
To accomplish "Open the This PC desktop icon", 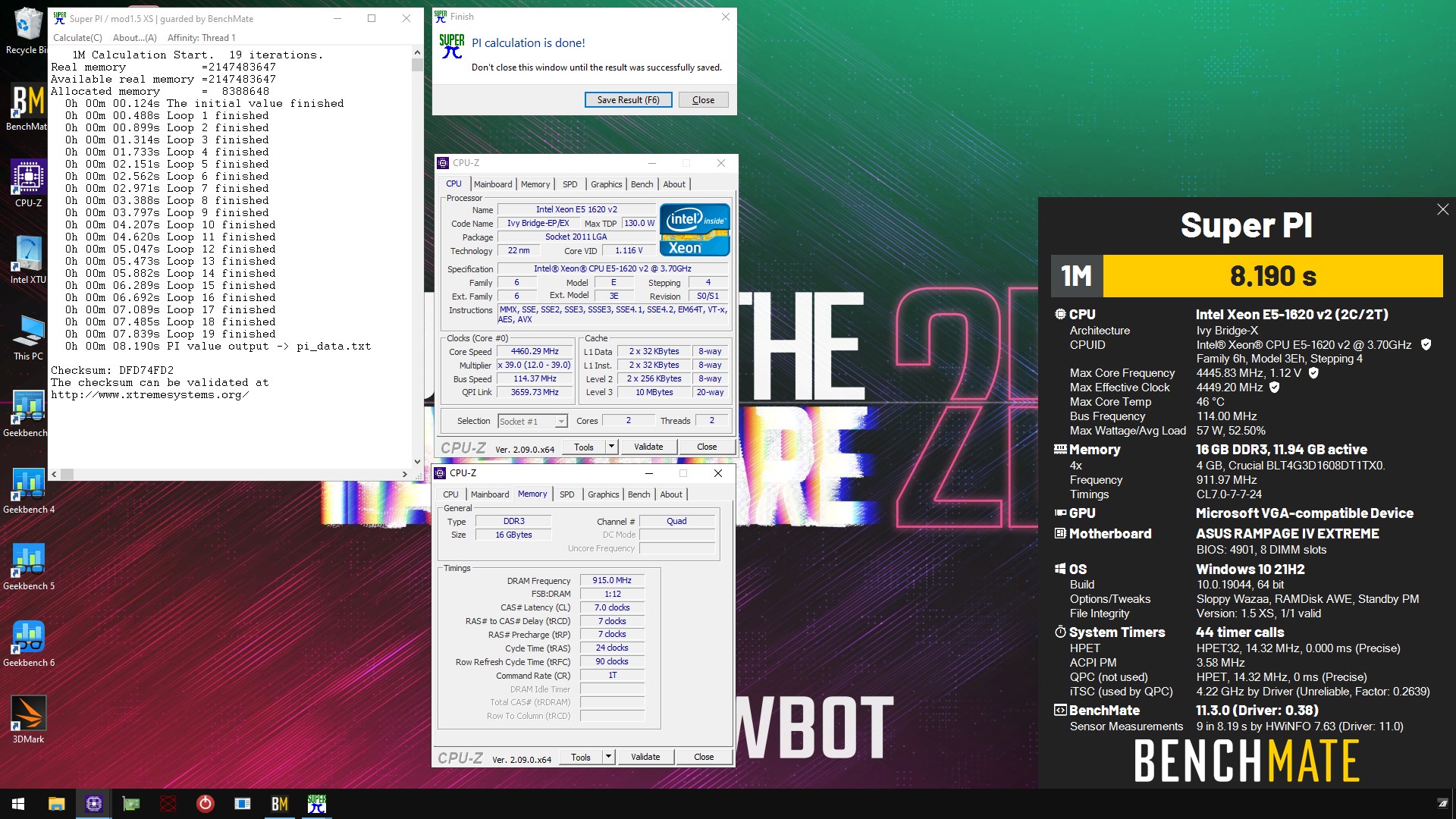I will 28,337.
